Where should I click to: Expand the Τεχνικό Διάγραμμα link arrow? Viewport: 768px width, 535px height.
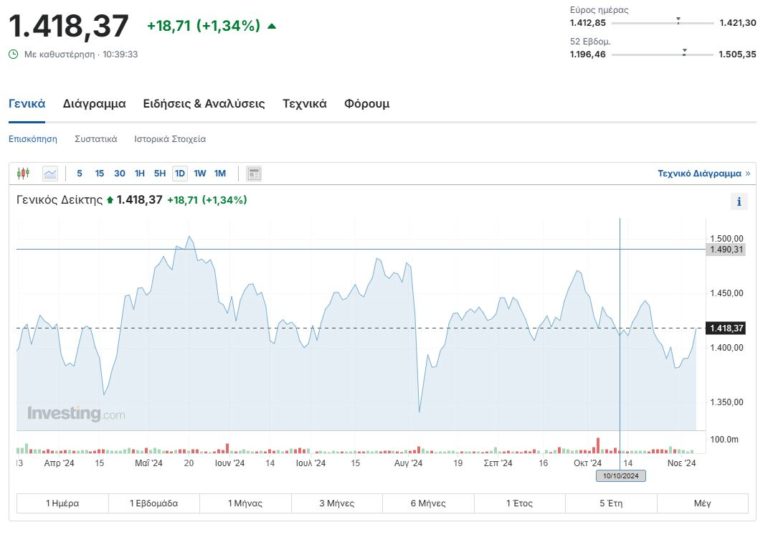click(x=747, y=173)
